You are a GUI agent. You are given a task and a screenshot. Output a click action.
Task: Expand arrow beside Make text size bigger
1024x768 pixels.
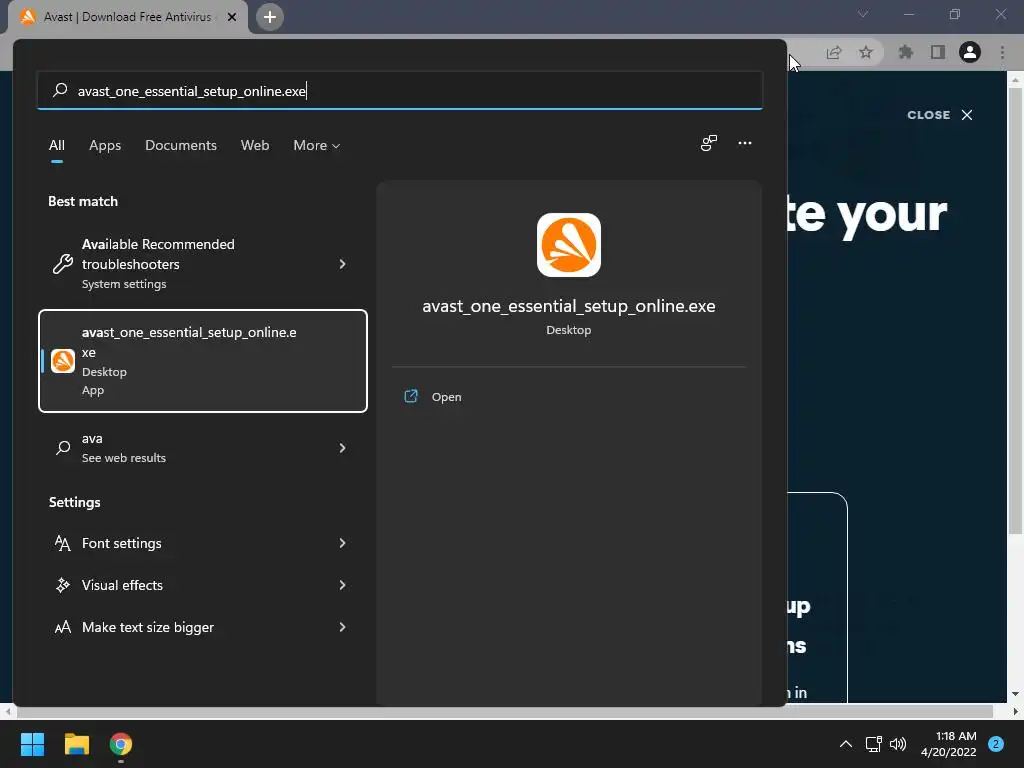[x=342, y=627]
